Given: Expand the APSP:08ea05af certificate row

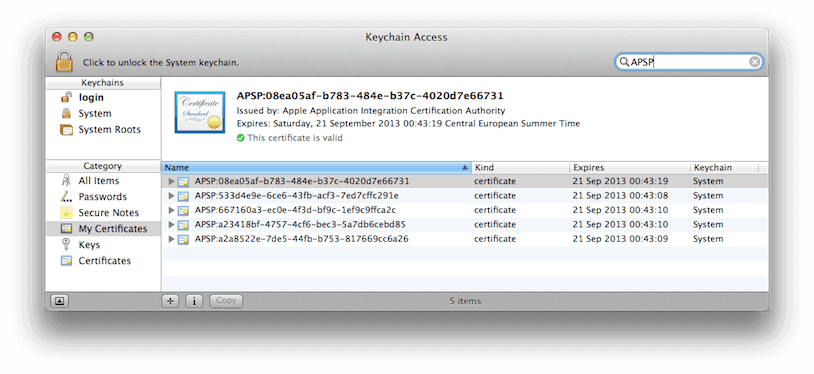Looking at the screenshot, I should tap(172, 181).
